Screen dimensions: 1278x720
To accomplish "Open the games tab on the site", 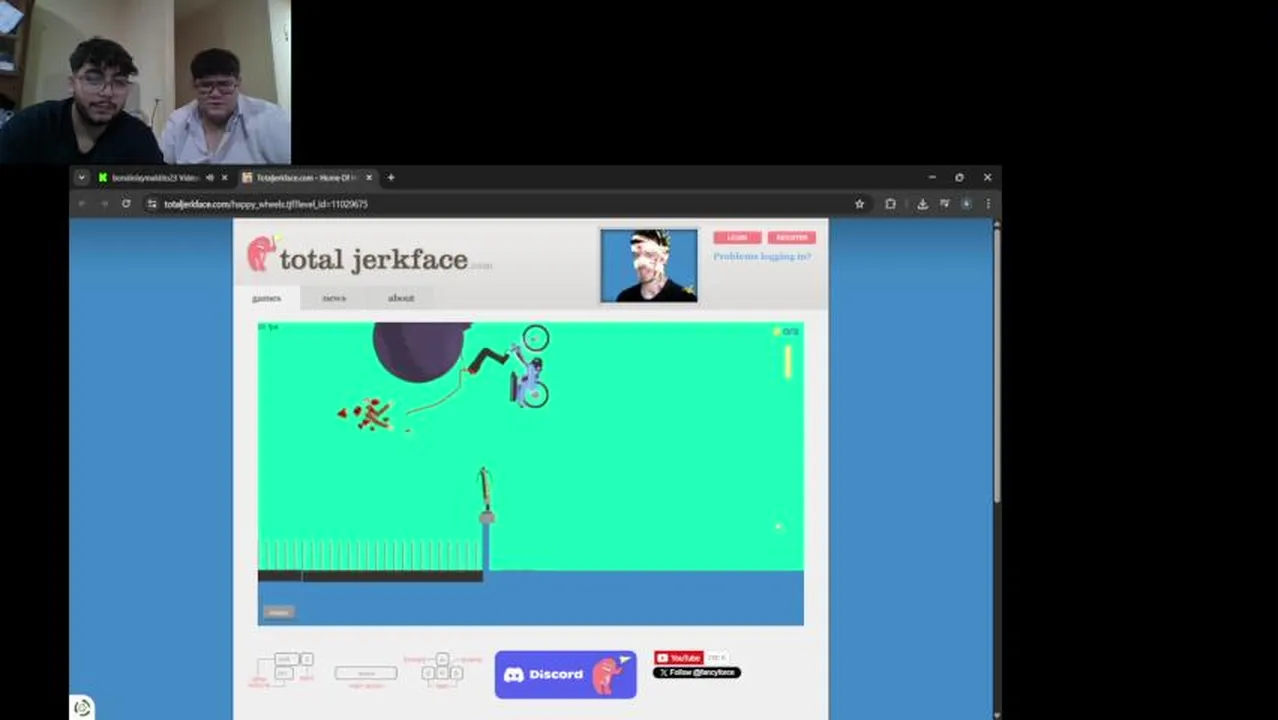I will coord(266,298).
